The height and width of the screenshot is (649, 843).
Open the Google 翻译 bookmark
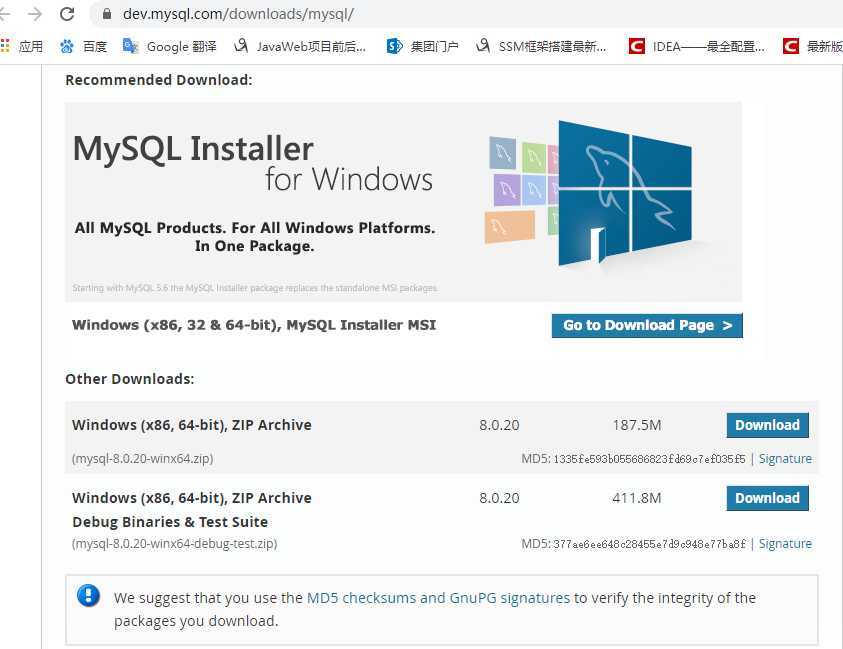[x=169, y=47]
